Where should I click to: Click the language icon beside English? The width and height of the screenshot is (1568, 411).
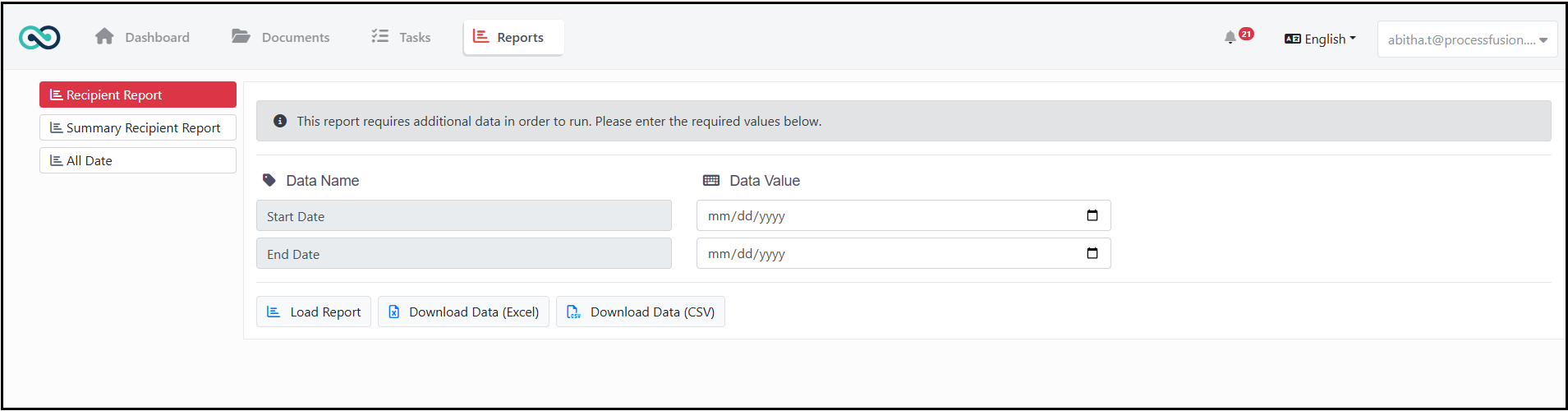click(x=1292, y=39)
